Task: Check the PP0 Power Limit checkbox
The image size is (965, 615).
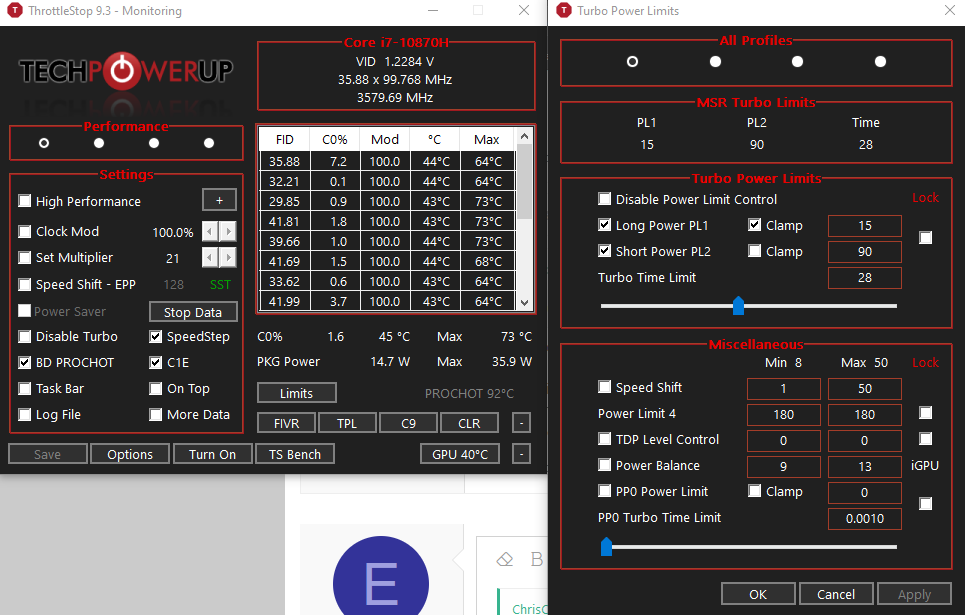Action: point(604,491)
